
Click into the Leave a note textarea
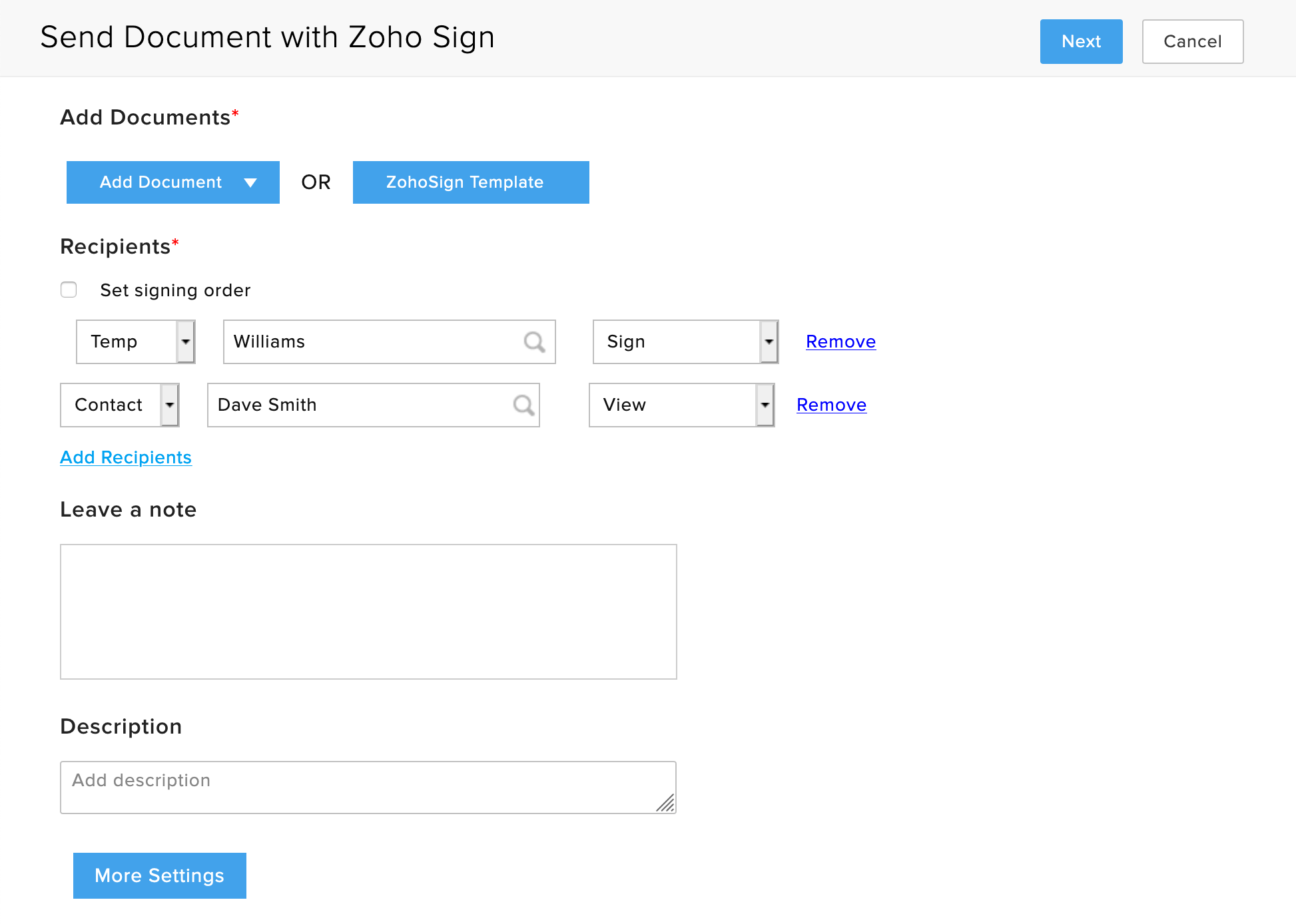pos(368,612)
